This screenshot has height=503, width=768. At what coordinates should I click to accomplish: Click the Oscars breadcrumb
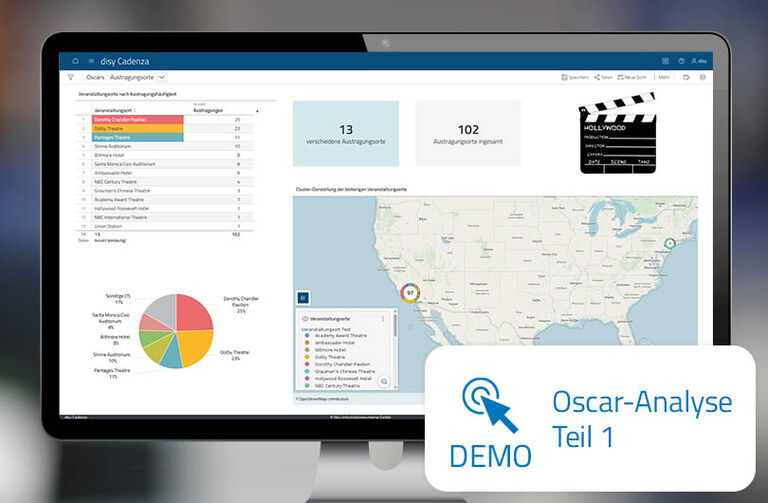click(x=95, y=77)
